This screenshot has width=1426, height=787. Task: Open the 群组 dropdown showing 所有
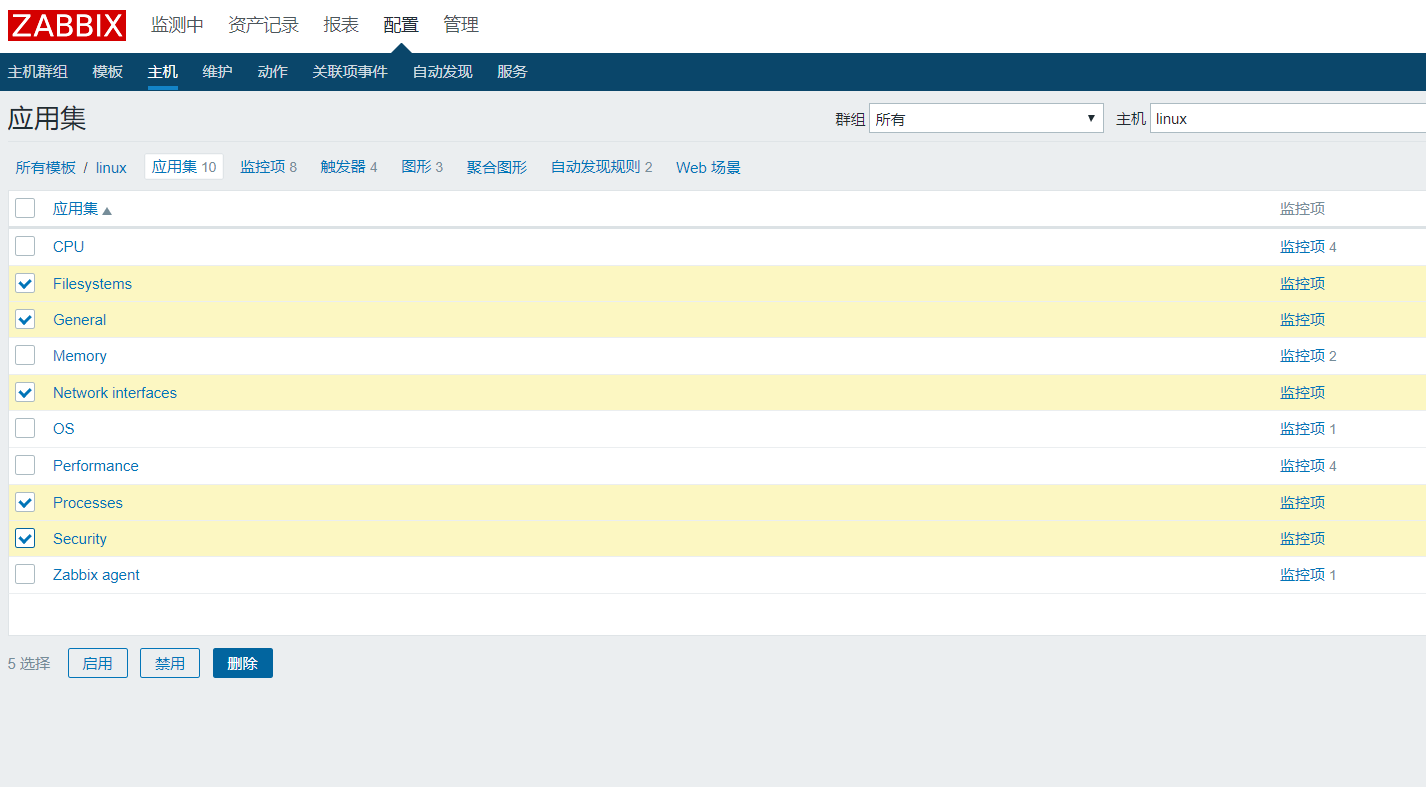(986, 118)
